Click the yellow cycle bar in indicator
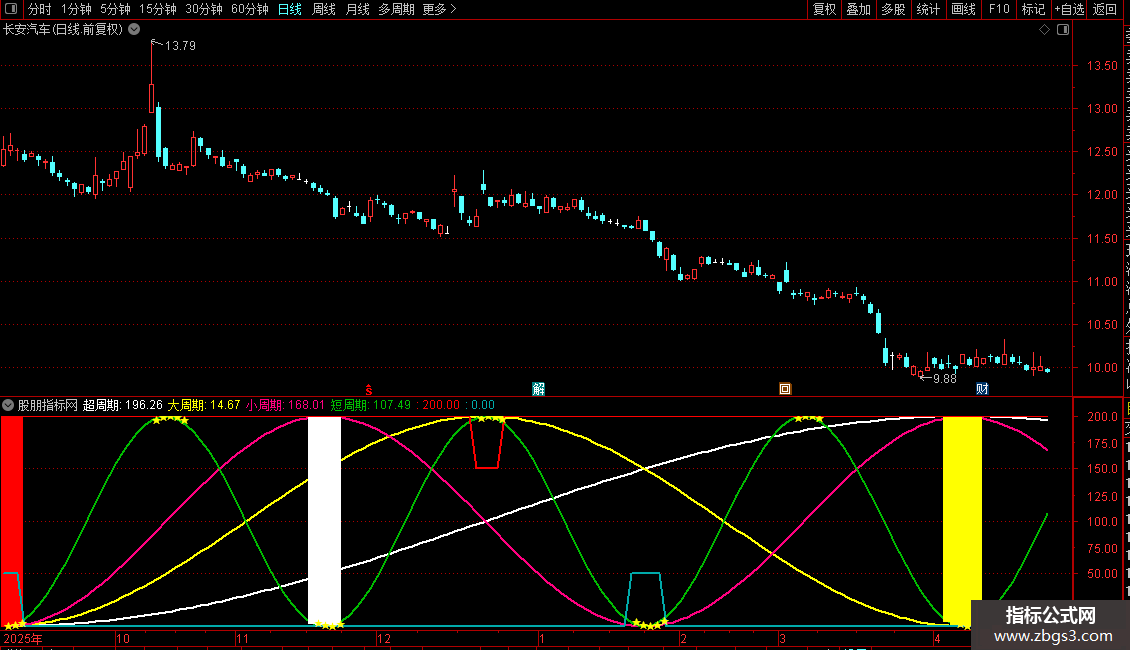1130x650 pixels. (963, 520)
